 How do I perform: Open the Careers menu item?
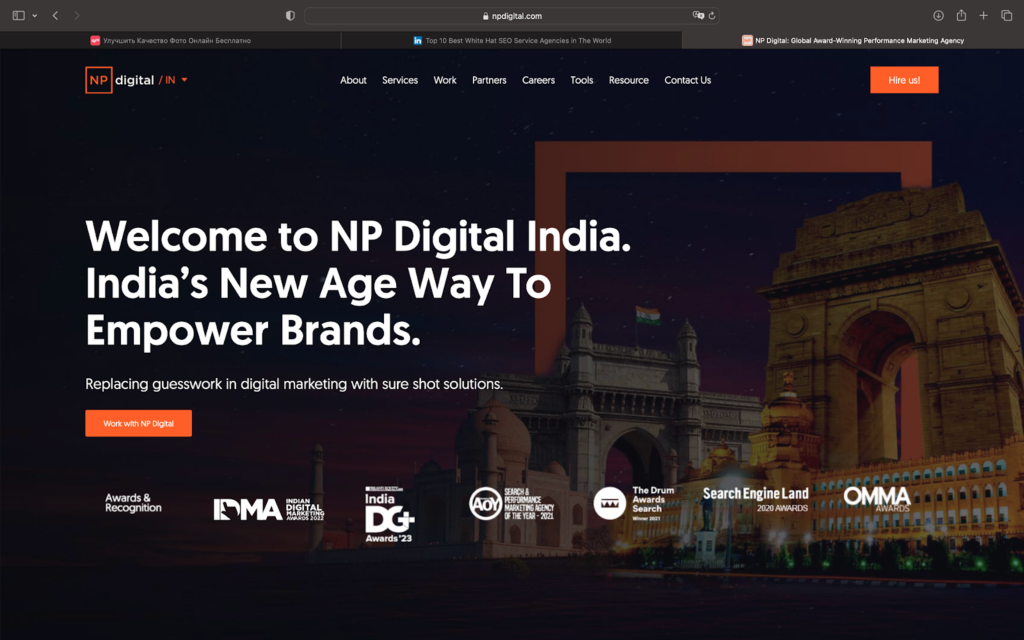(538, 80)
